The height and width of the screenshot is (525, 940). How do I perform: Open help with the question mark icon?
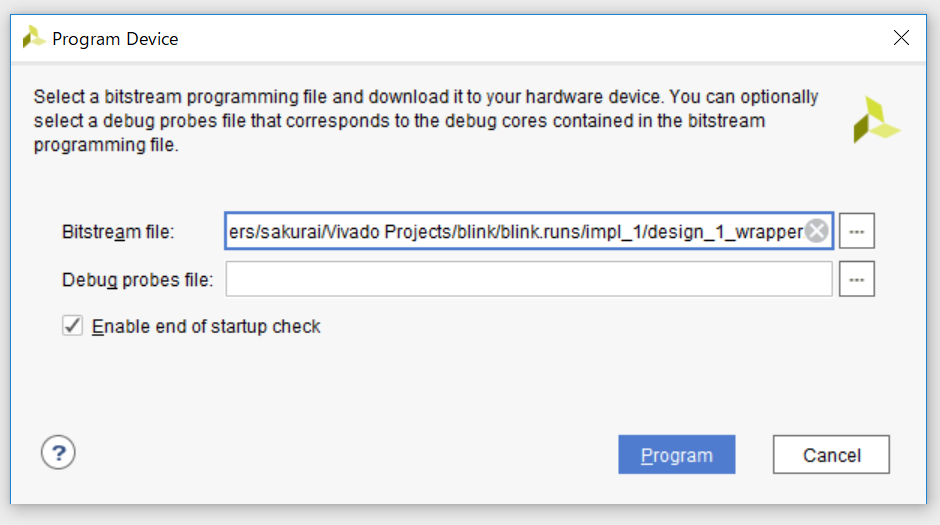(58, 453)
